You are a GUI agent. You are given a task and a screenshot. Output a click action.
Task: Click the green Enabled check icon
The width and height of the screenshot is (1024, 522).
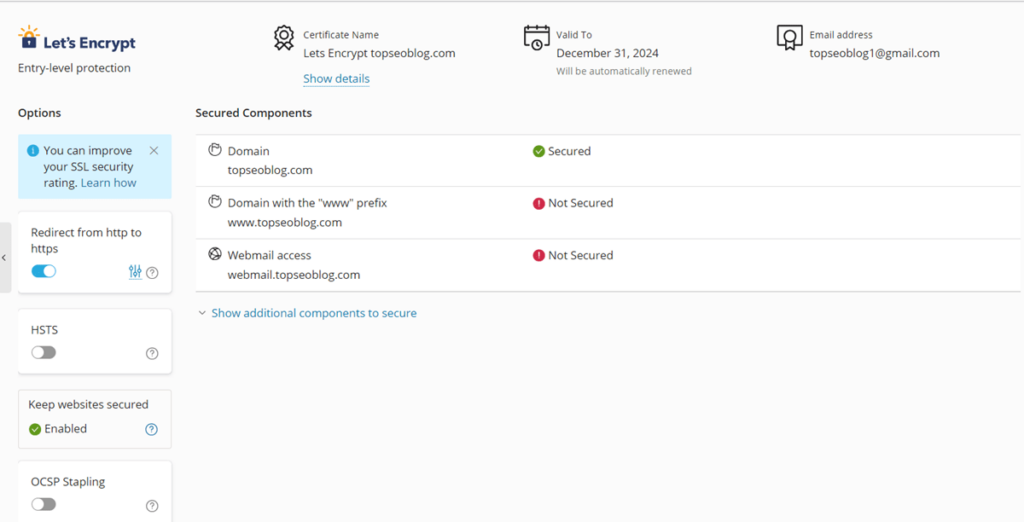(35, 429)
